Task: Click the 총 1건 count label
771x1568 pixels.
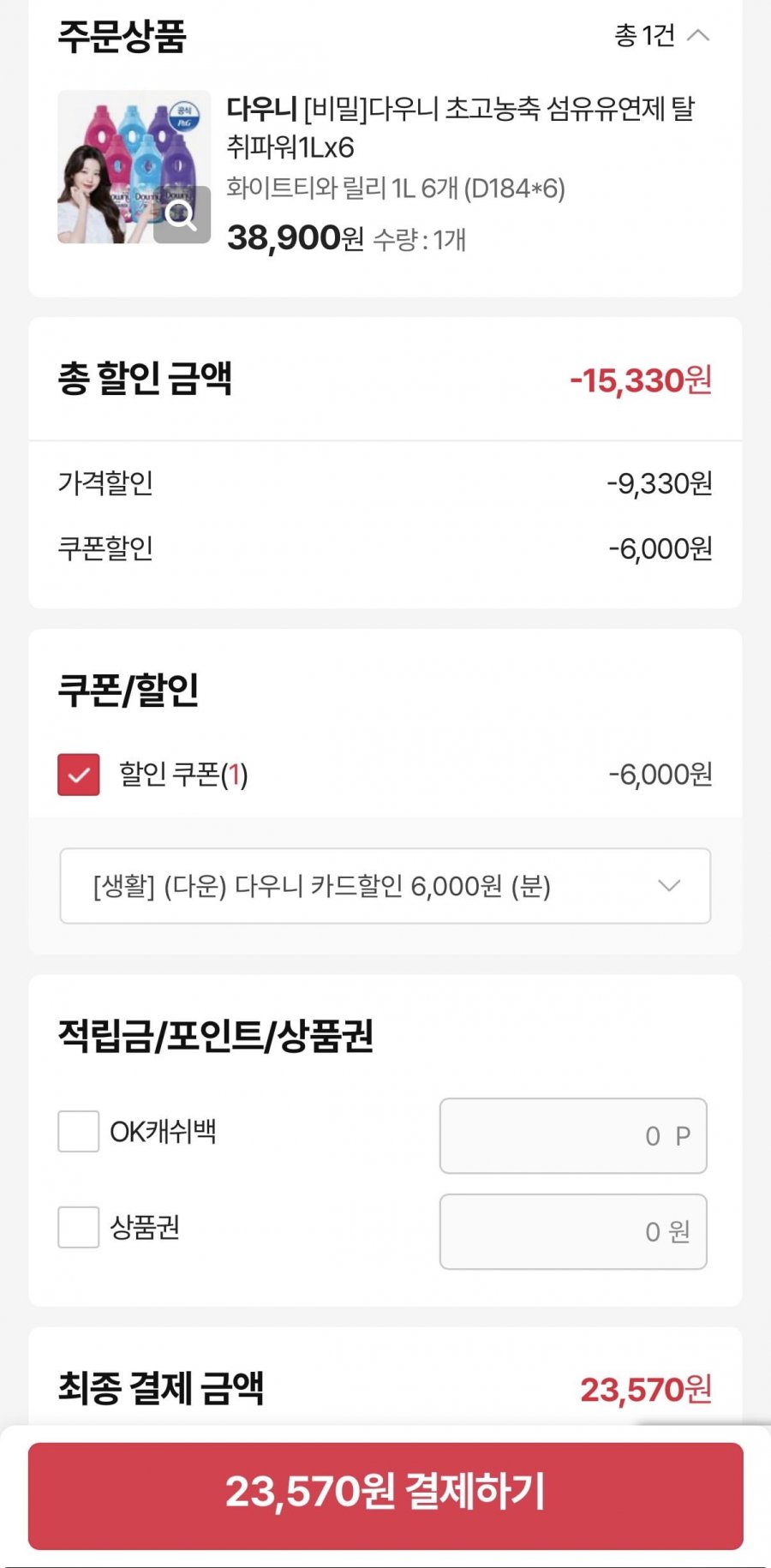Action: (x=644, y=36)
